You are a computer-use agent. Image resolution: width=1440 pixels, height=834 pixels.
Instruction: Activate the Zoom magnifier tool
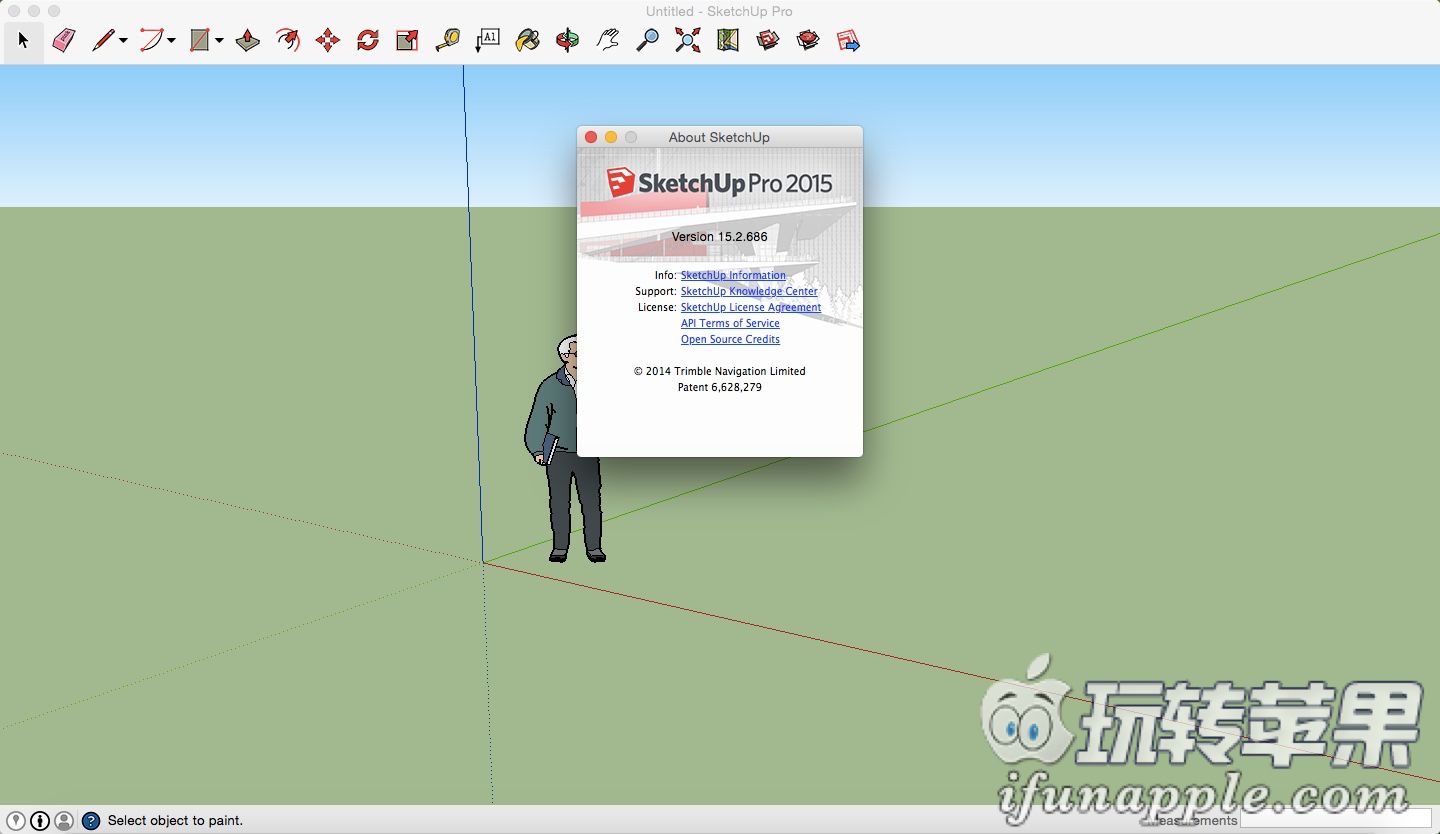click(648, 41)
